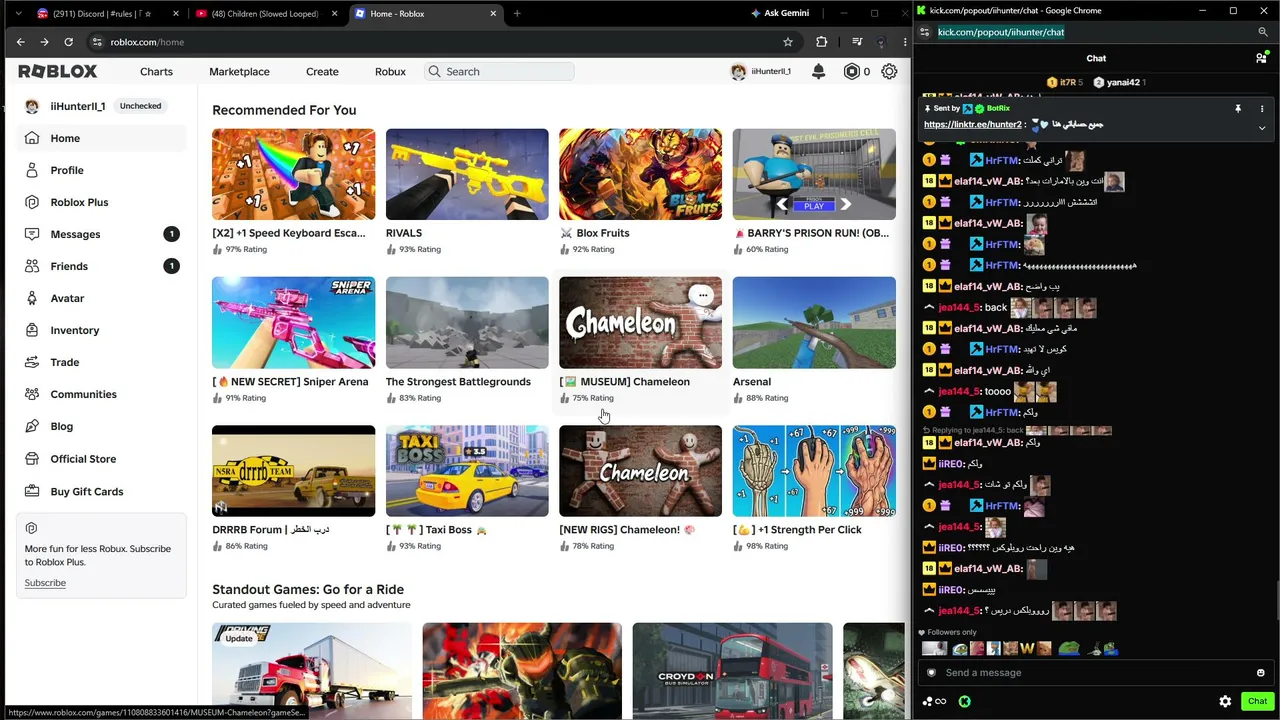Click the browser forward arrow in Roblox window
This screenshot has width=1280, height=720.
44,42
